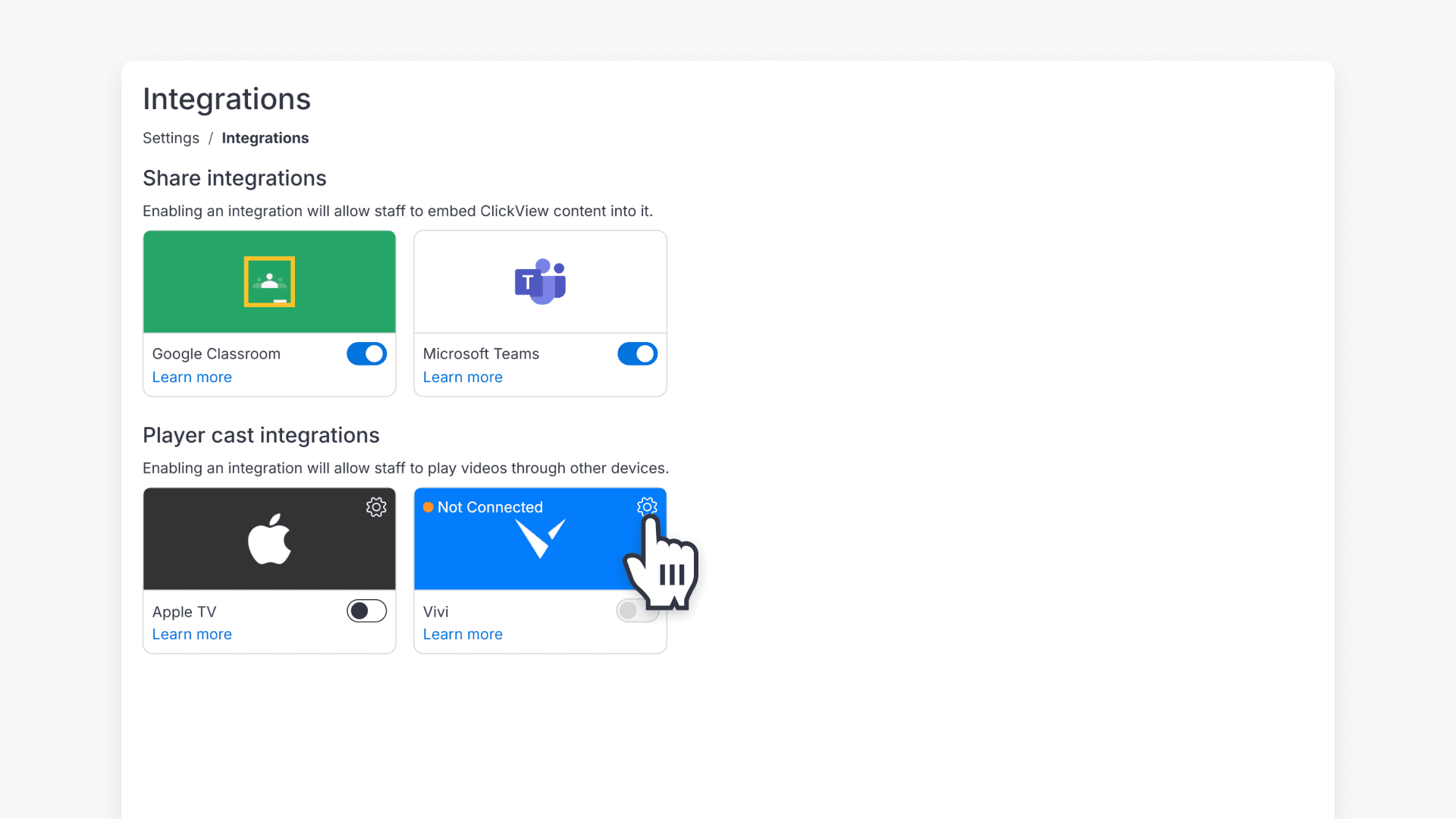Go to Settings via the breadcrumb

(x=171, y=137)
